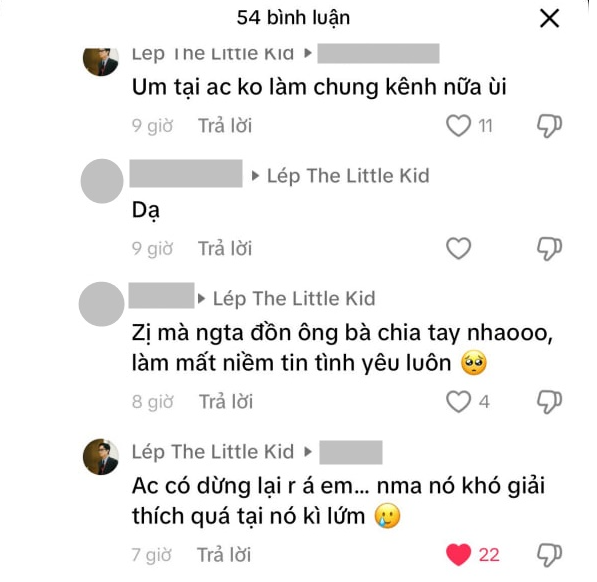Dislike the "Zị mà ngta đồn" comment
The height and width of the screenshot is (582, 597).
click(549, 402)
